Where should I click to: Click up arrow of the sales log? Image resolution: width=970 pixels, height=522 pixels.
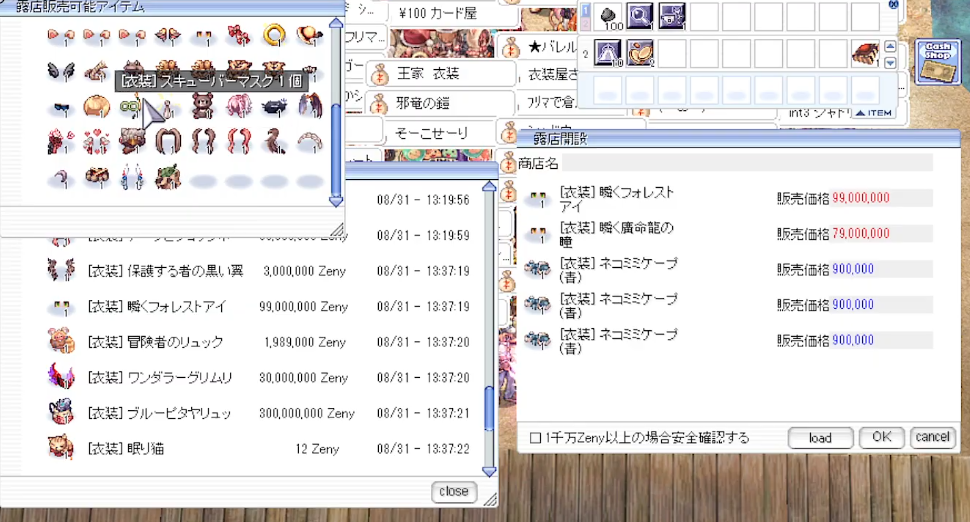pos(489,186)
